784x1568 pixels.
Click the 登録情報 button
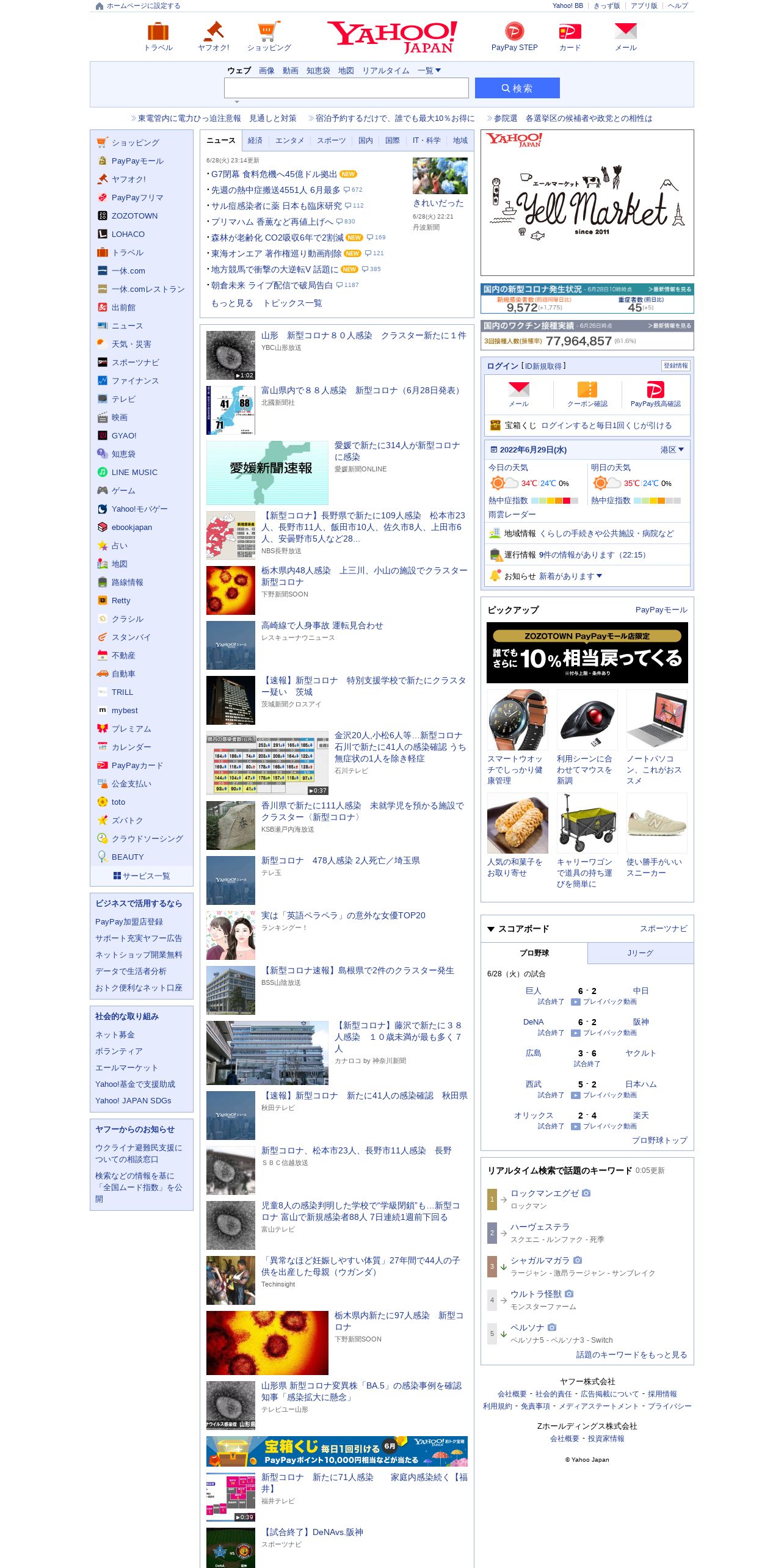point(676,366)
